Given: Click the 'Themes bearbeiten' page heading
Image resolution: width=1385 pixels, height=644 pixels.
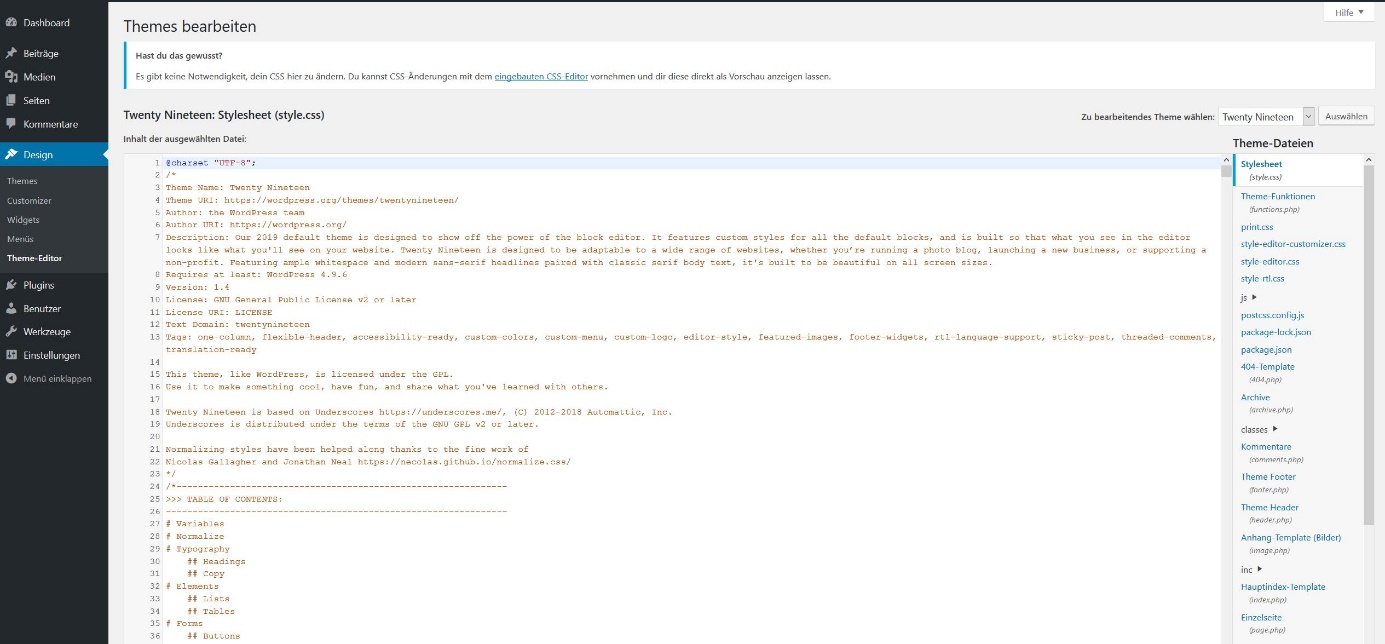Looking at the screenshot, I should point(189,27).
